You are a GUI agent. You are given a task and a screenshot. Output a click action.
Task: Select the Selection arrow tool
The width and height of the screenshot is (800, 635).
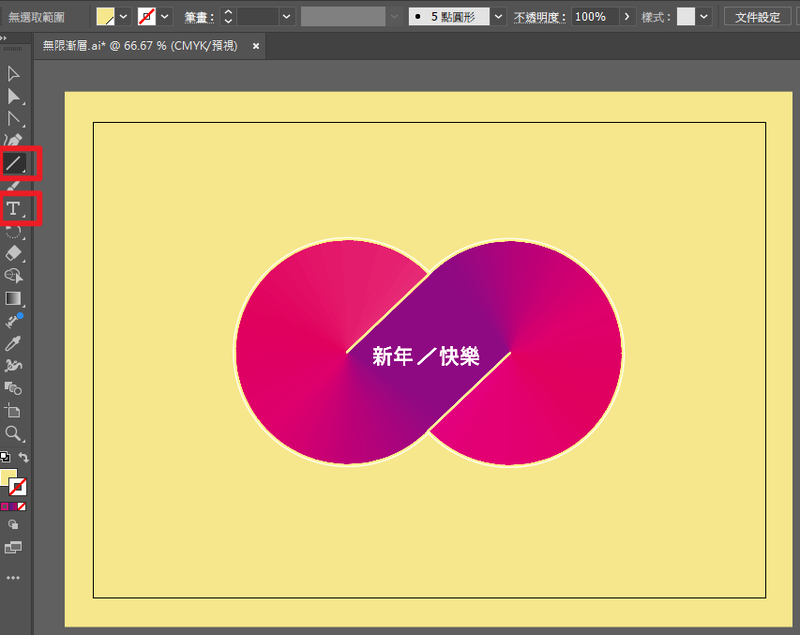[x=14, y=74]
